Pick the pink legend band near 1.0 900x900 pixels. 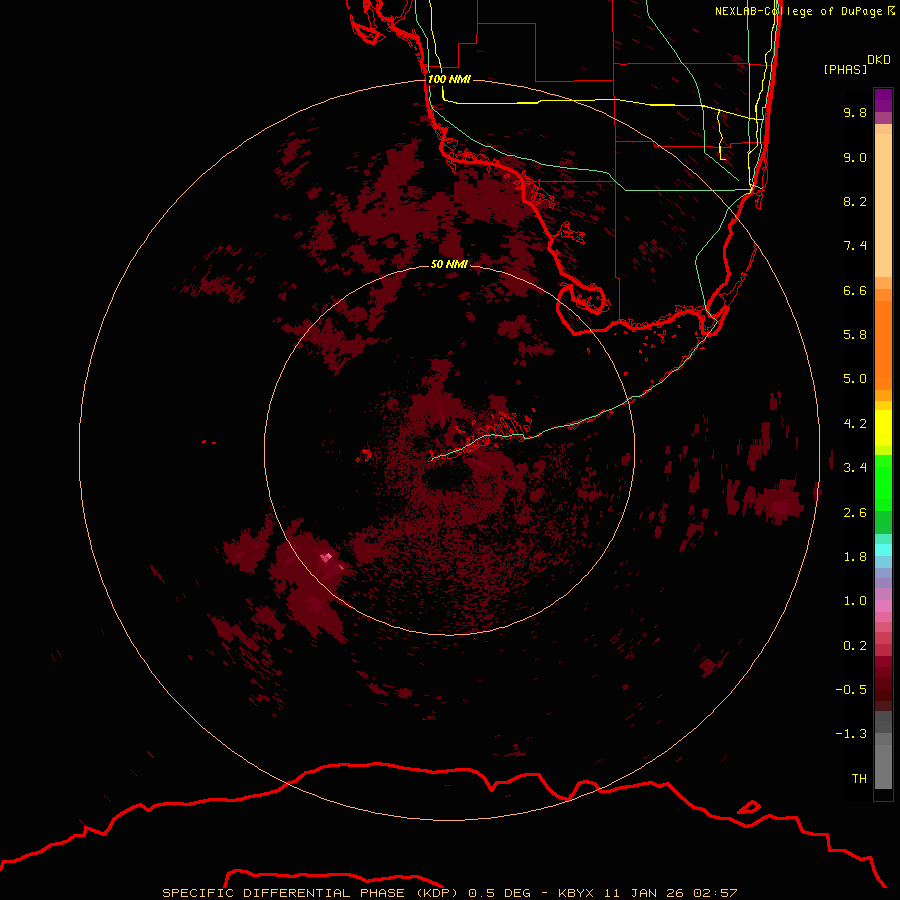pos(883,606)
